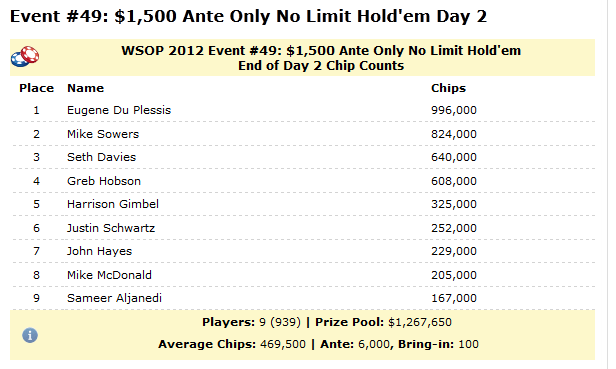Select player name Mike McDonald

(109, 275)
